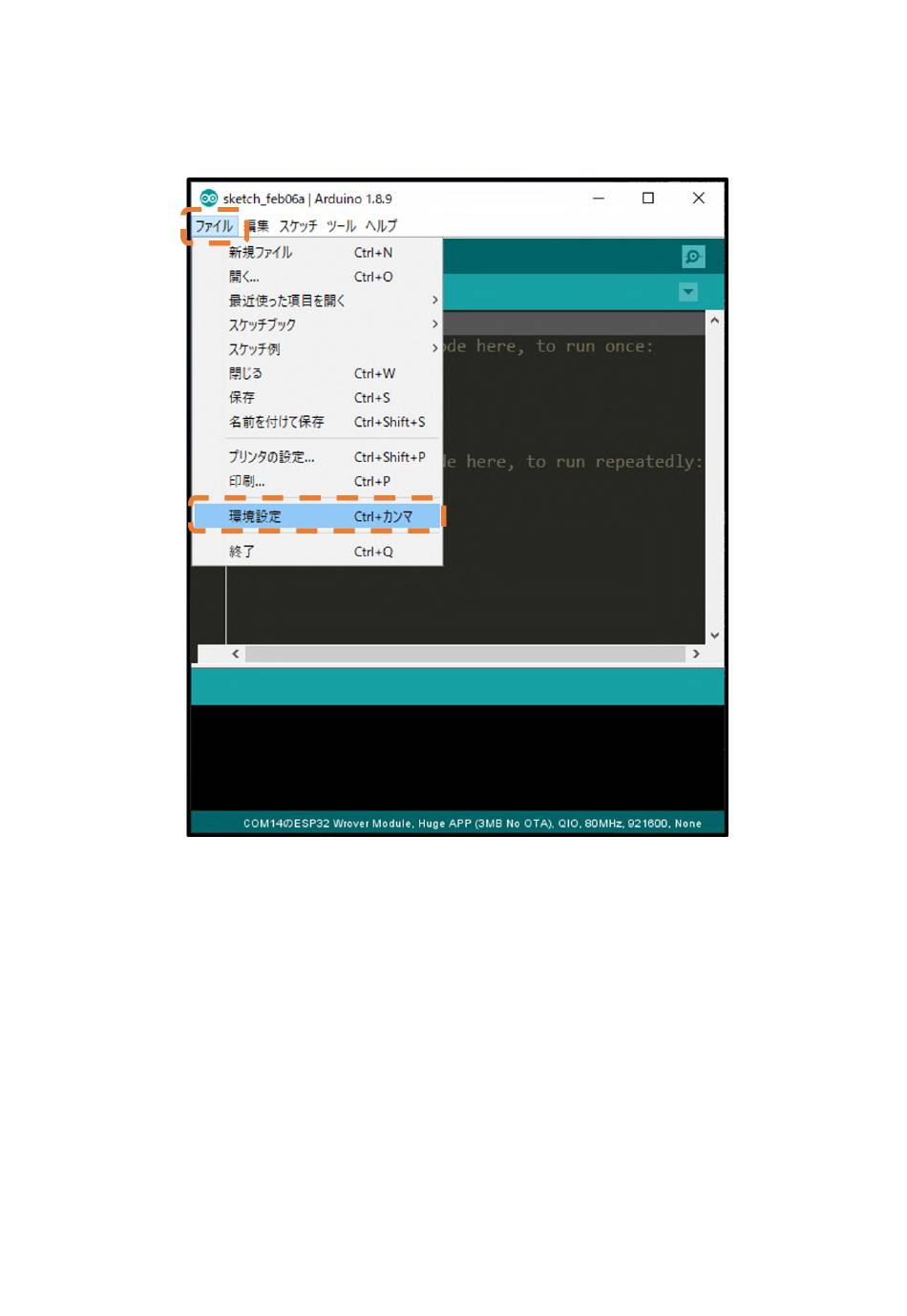Choose 名前を付けて保存 entry
Viewport: 907px width, 1316px height.
[317, 422]
